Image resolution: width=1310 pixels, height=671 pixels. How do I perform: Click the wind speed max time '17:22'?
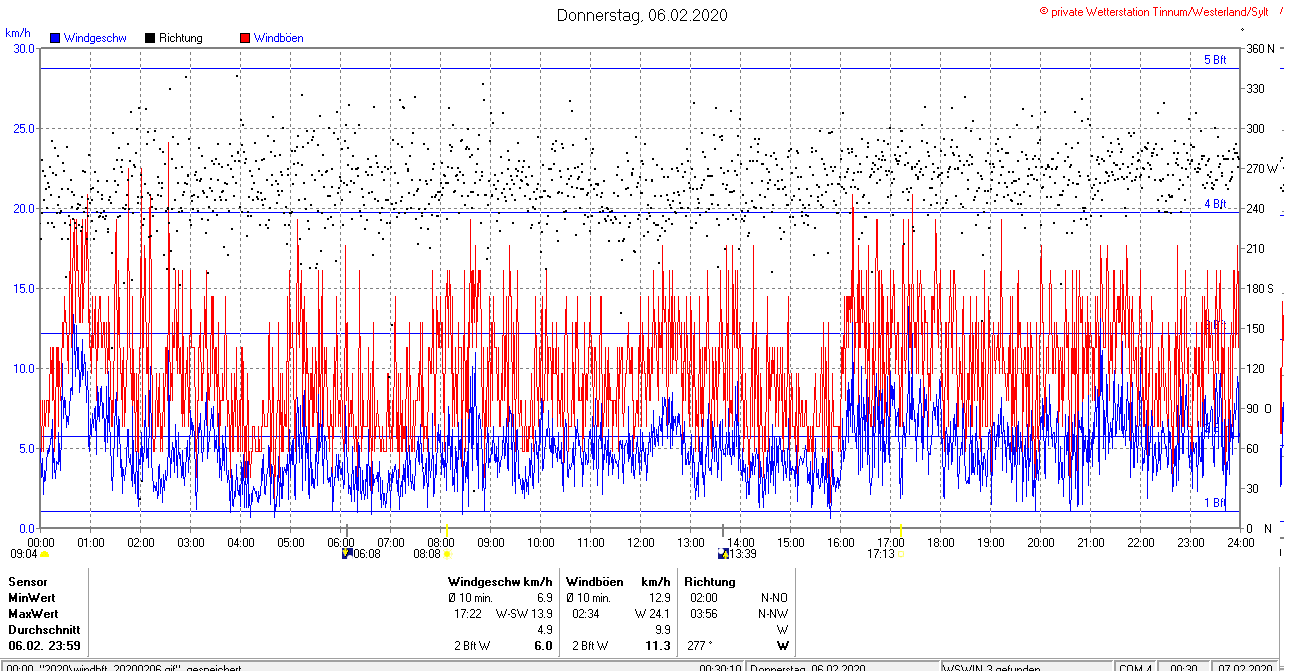coord(468,613)
